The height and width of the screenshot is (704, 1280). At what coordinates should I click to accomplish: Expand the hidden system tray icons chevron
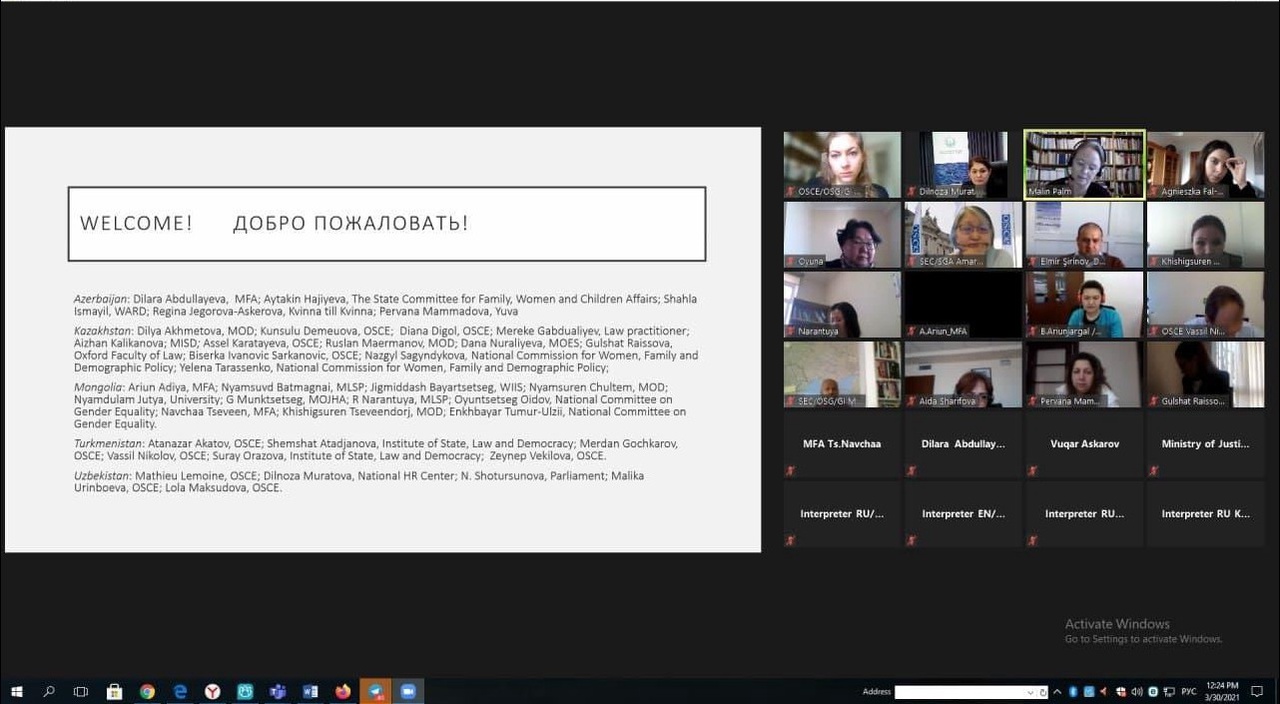(1057, 691)
